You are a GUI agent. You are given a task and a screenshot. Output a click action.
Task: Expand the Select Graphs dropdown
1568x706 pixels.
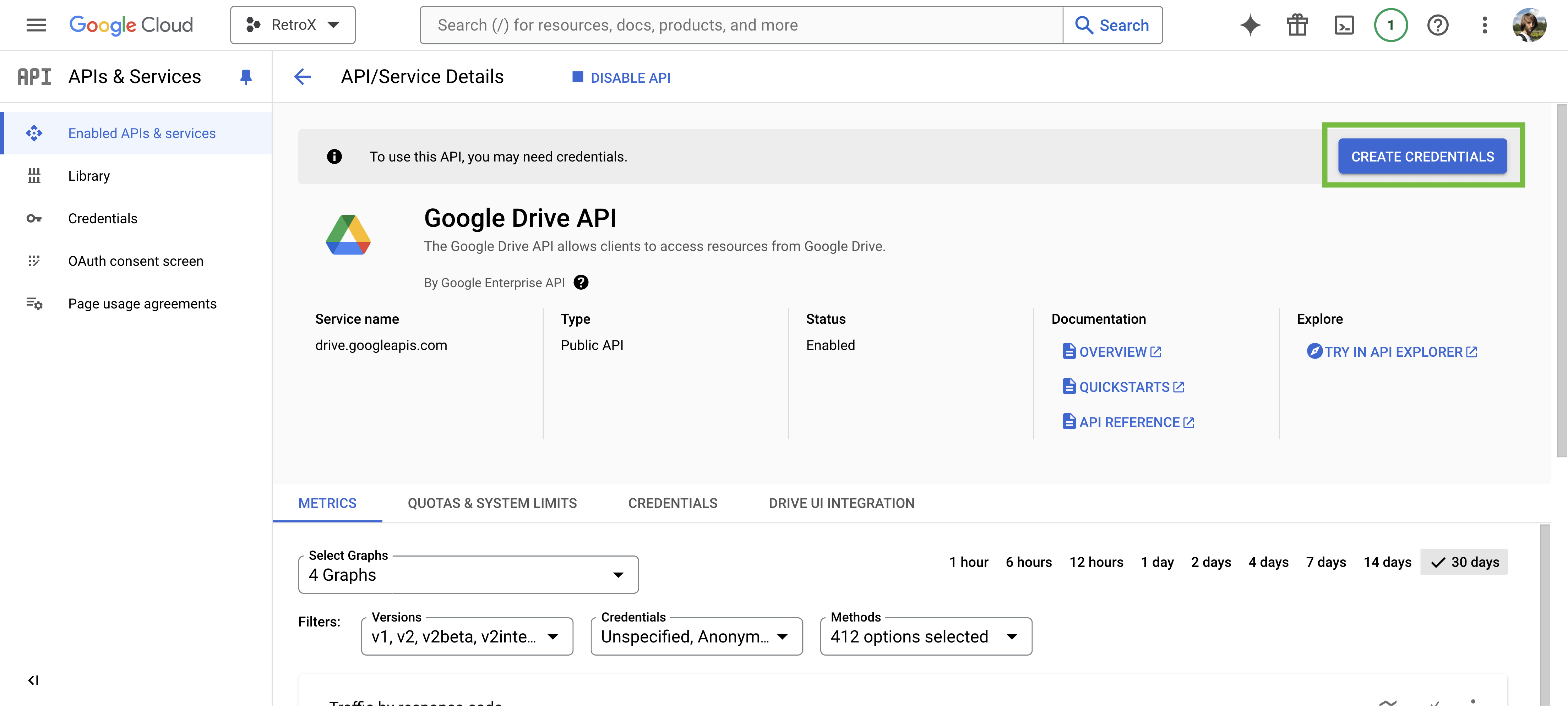pos(468,575)
